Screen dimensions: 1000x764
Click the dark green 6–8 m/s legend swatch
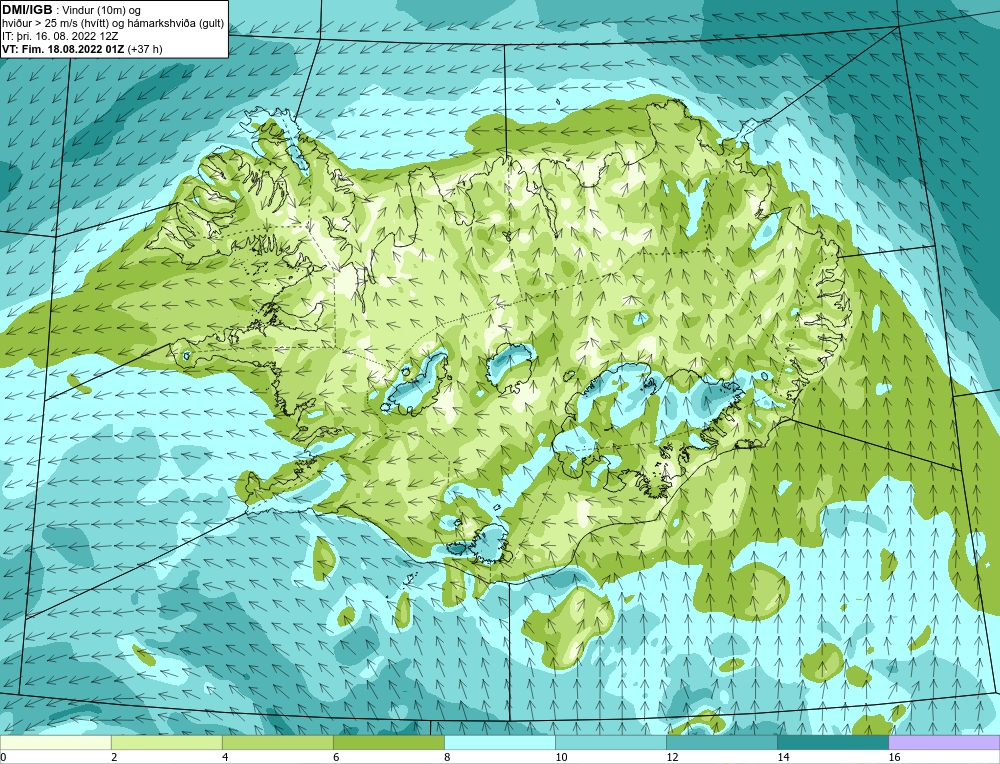pyautogui.click(x=388, y=742)
